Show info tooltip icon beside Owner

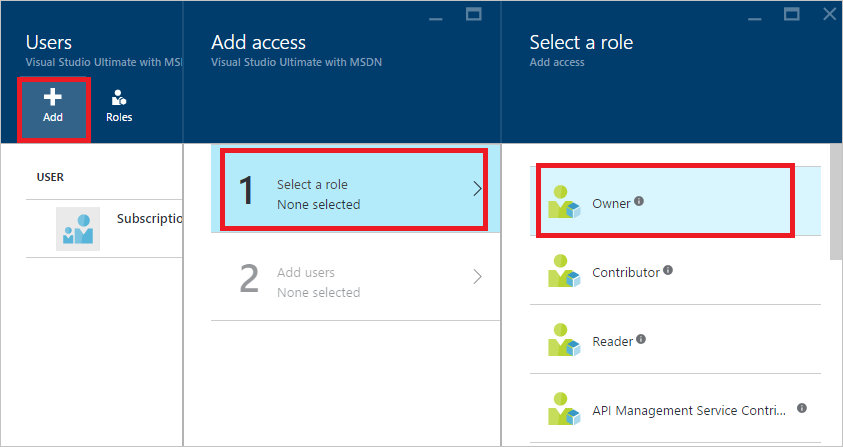click(x=640, y=201)
